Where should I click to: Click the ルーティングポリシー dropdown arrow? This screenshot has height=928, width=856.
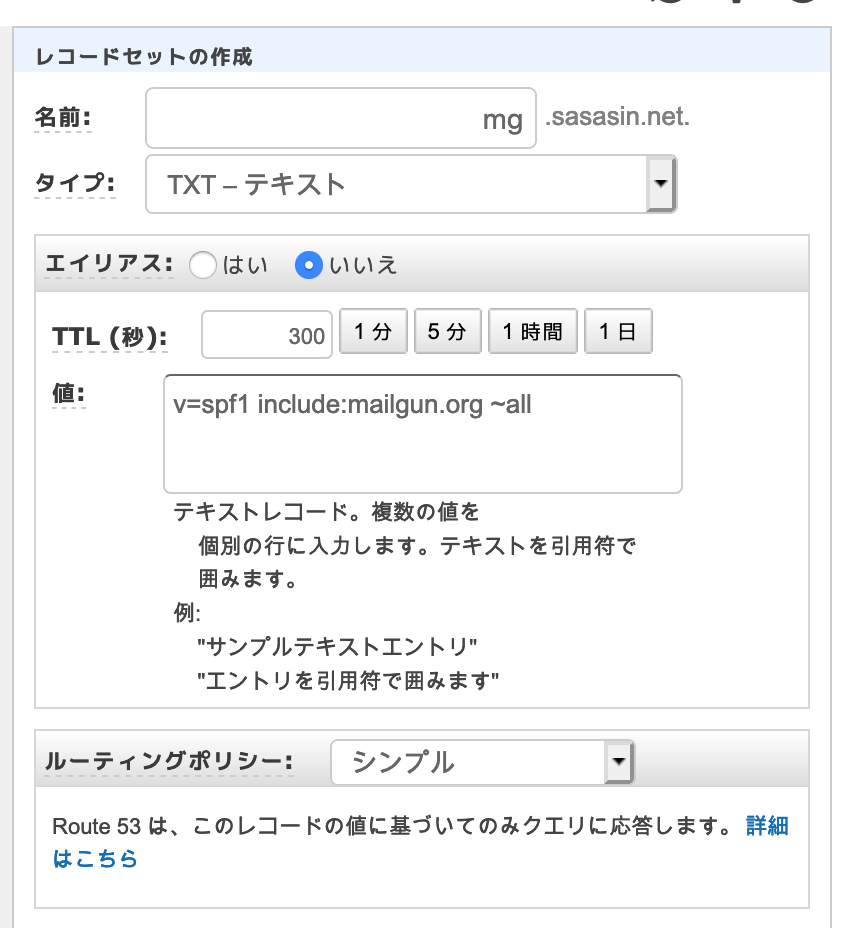tap(624, 762)
